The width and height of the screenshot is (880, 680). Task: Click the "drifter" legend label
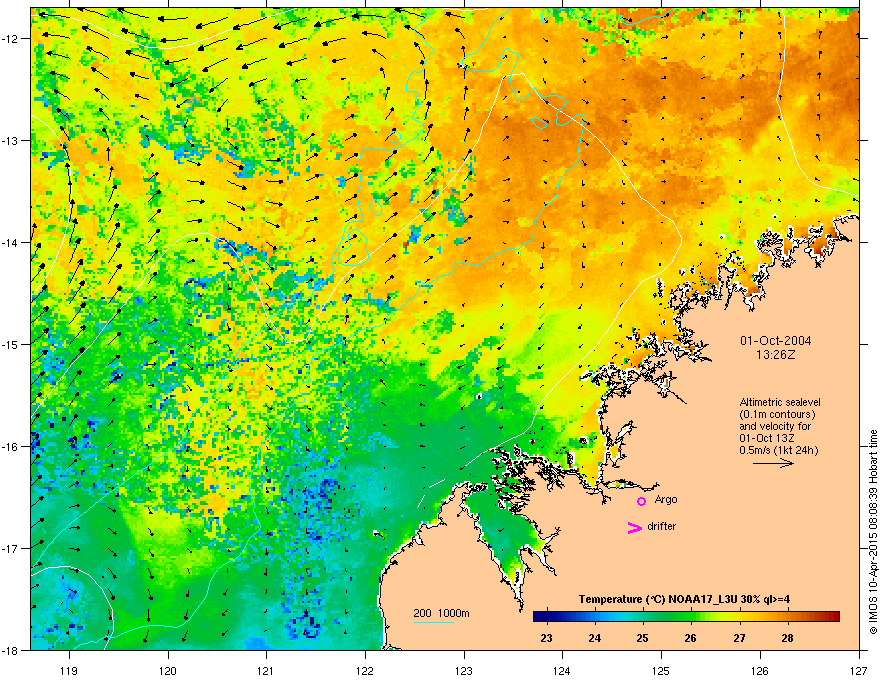(x=662, y=526)
